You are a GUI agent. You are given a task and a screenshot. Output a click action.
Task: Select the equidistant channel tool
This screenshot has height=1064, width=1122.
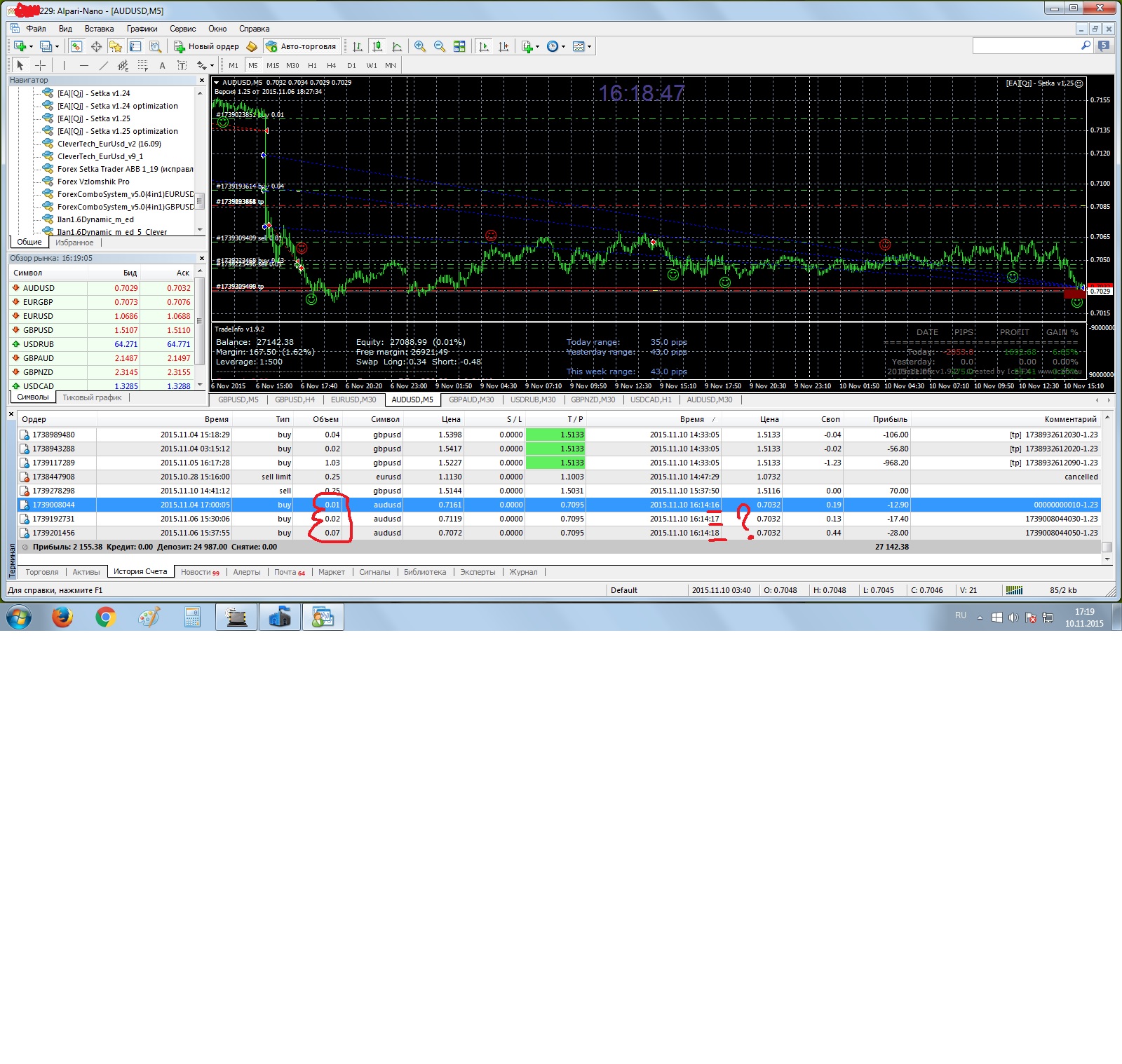(x=123, y=65)
